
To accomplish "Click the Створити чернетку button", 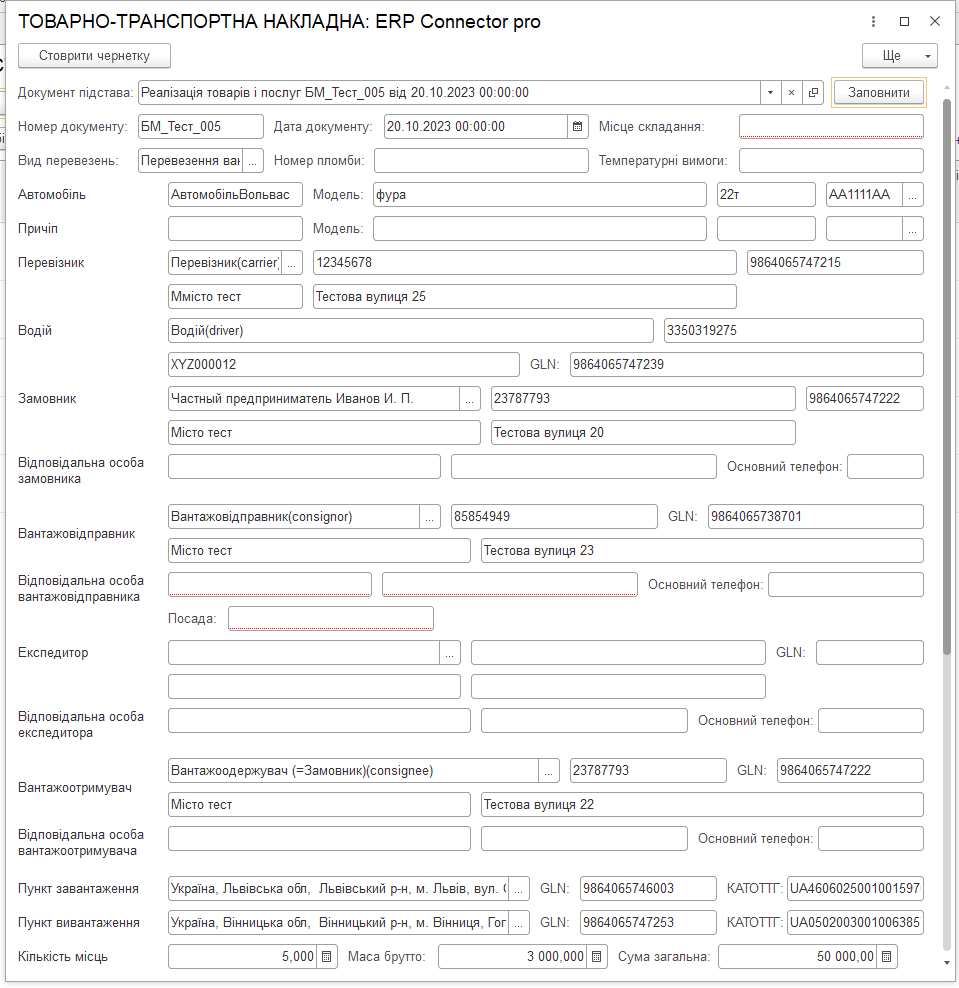I will click(95, 55).
